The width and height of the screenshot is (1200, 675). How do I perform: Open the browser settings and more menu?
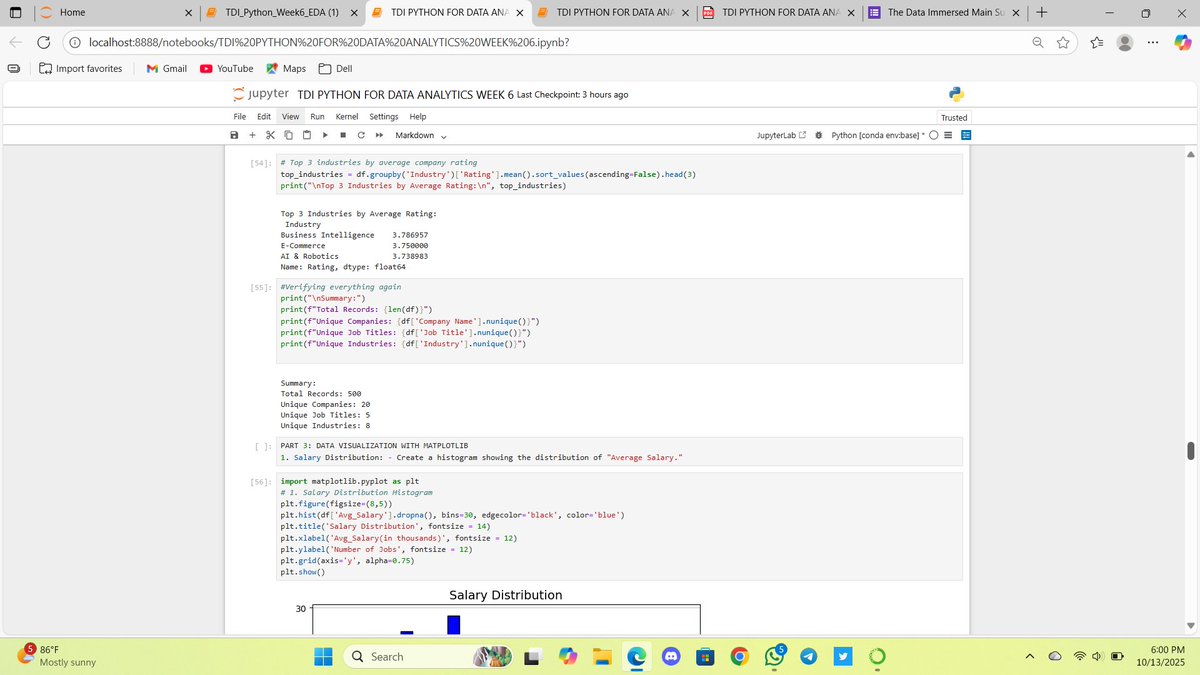click(x=1155, y=43)
